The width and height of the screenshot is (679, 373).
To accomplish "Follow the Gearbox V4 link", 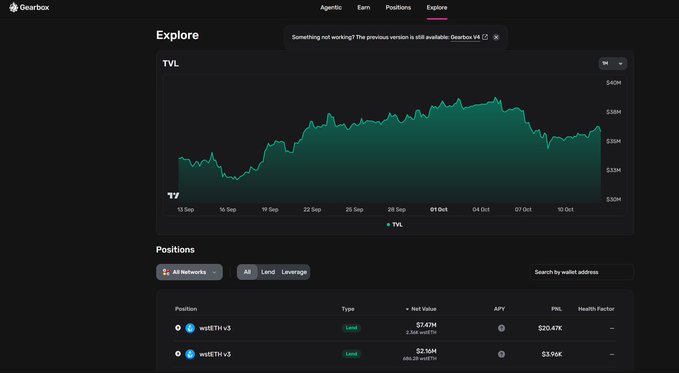I will pos(465,37).
